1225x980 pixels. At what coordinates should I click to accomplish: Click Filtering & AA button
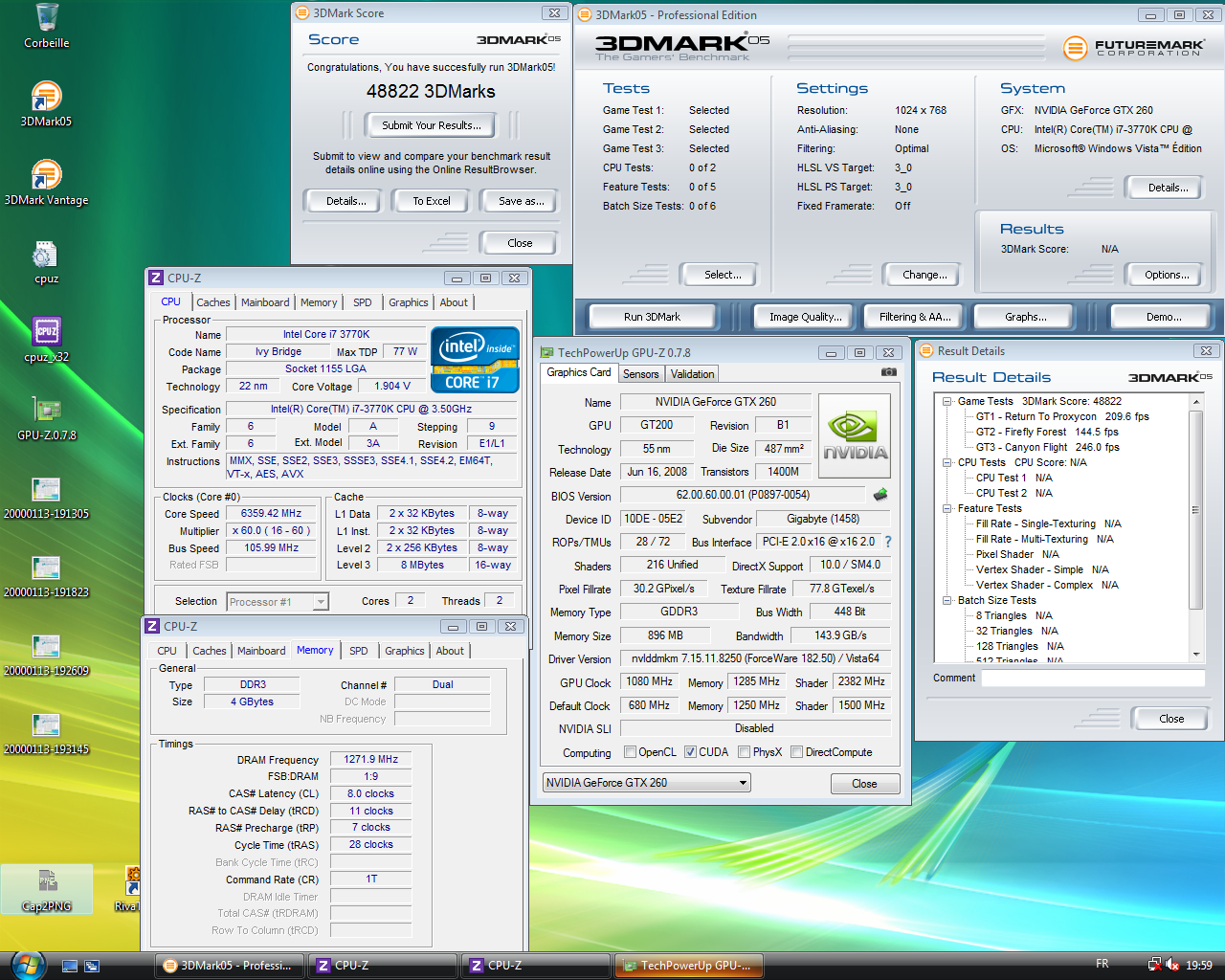click(915, 317)
